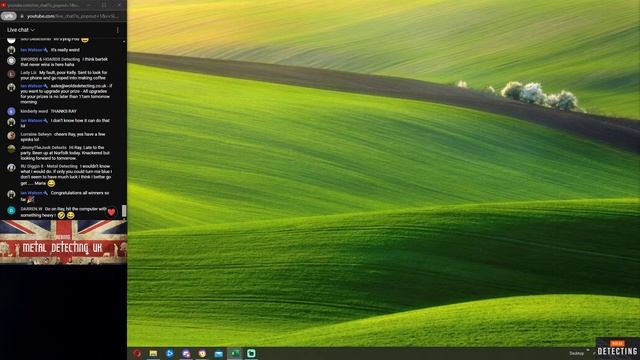640x360 pixels.
Task: Open the orange round browser icon in the taskbar
Action: [202, 353]
